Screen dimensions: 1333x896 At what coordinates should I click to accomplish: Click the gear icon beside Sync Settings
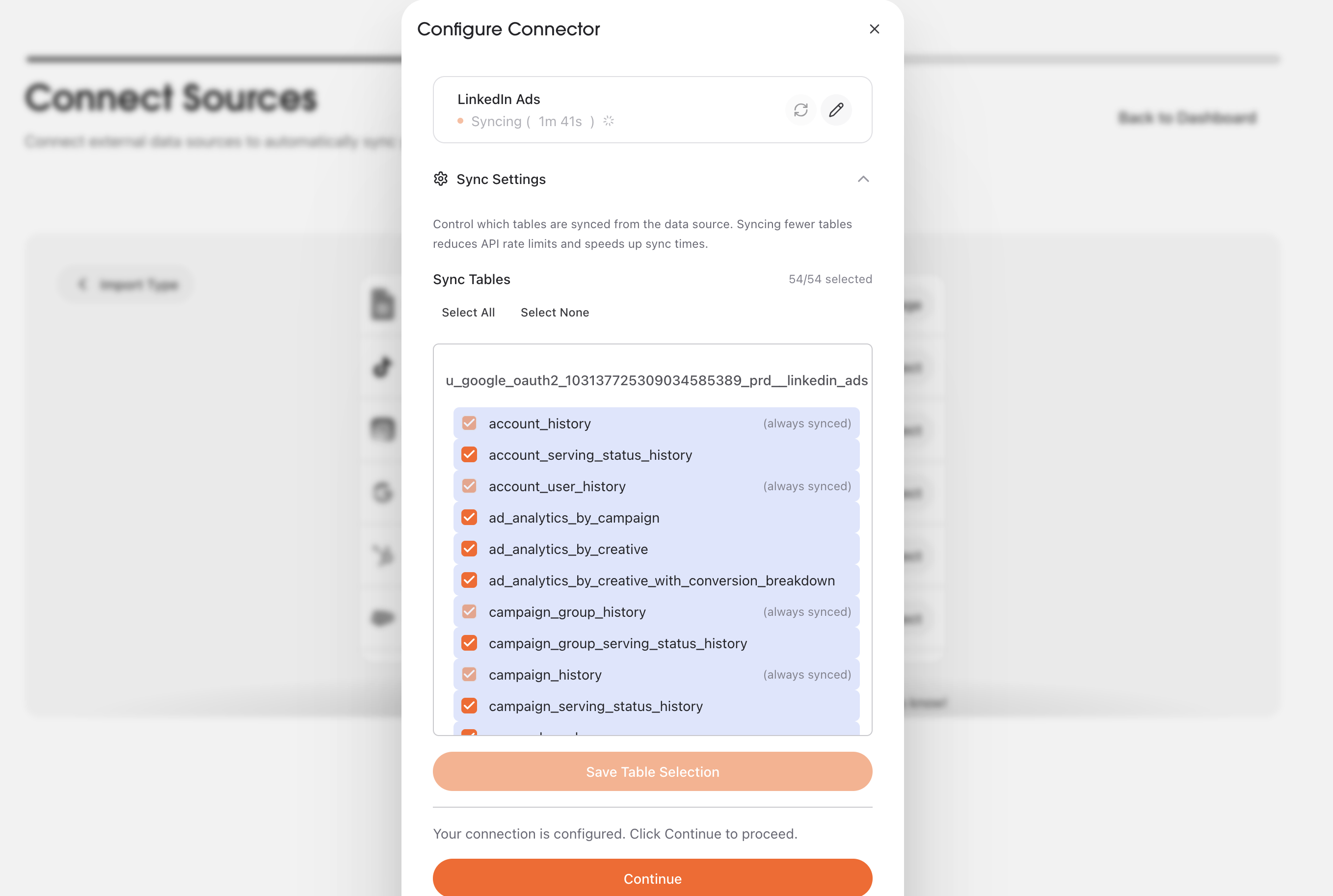[441, 179]
